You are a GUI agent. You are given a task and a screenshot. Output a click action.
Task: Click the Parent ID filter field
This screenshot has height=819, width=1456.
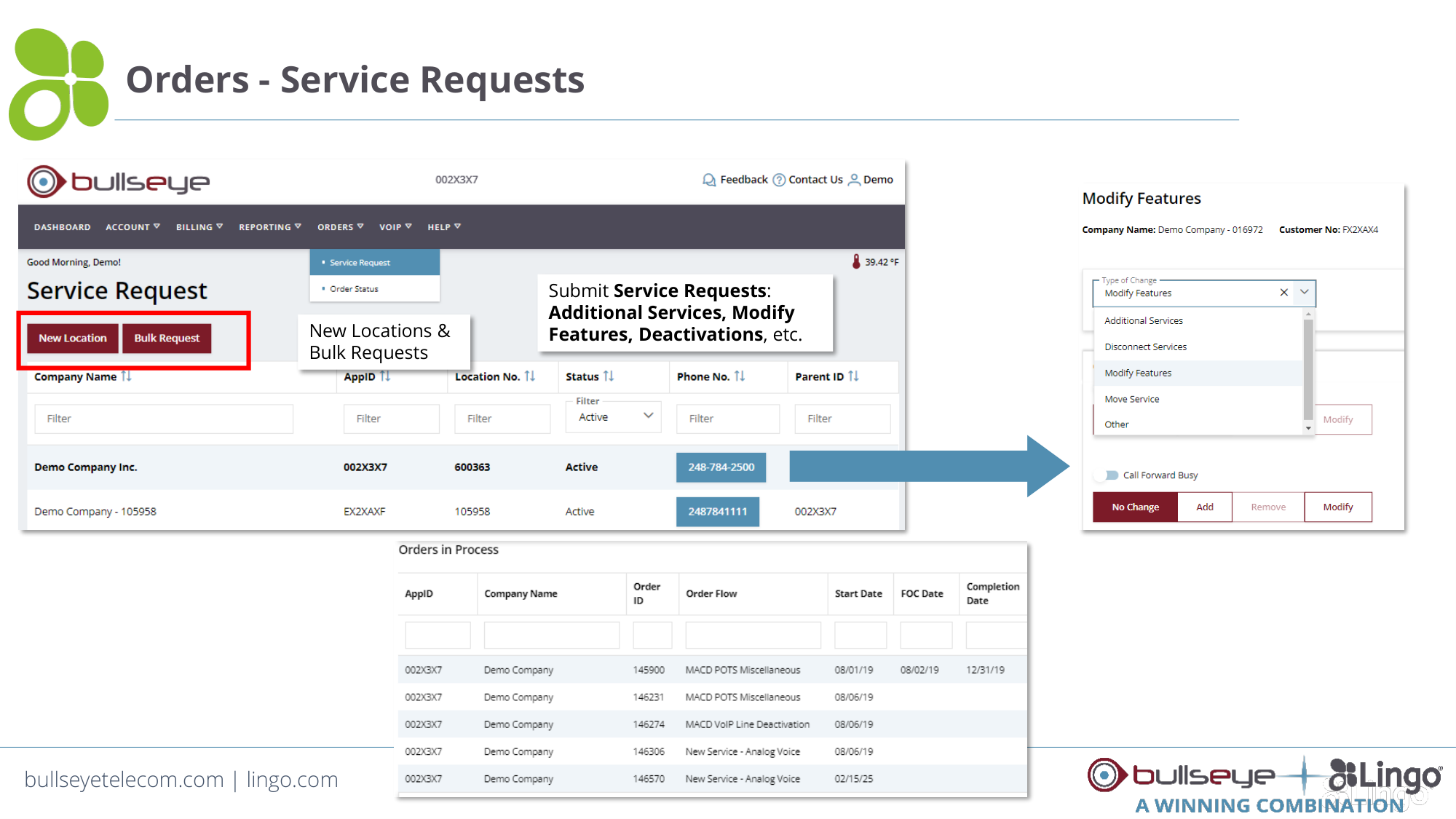coord(843,419)
